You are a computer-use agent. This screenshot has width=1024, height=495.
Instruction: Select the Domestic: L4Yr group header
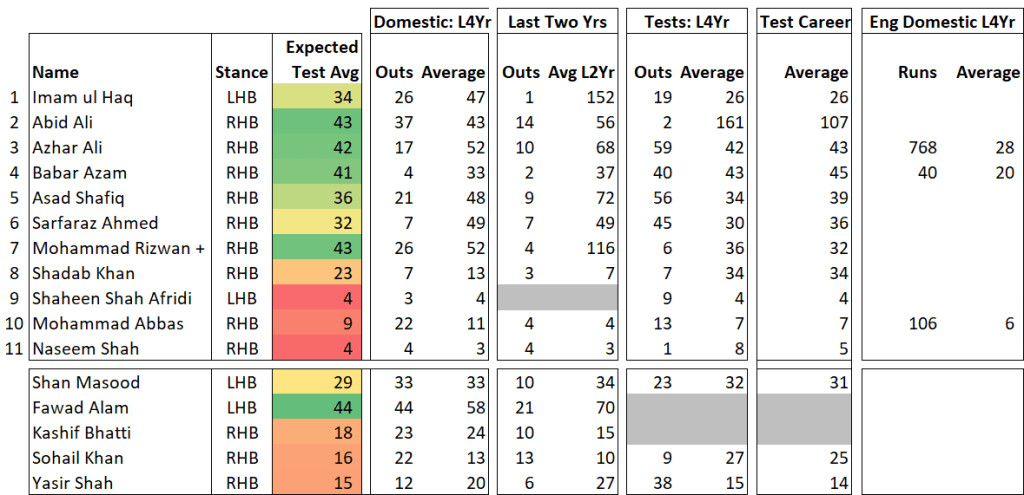429,21
